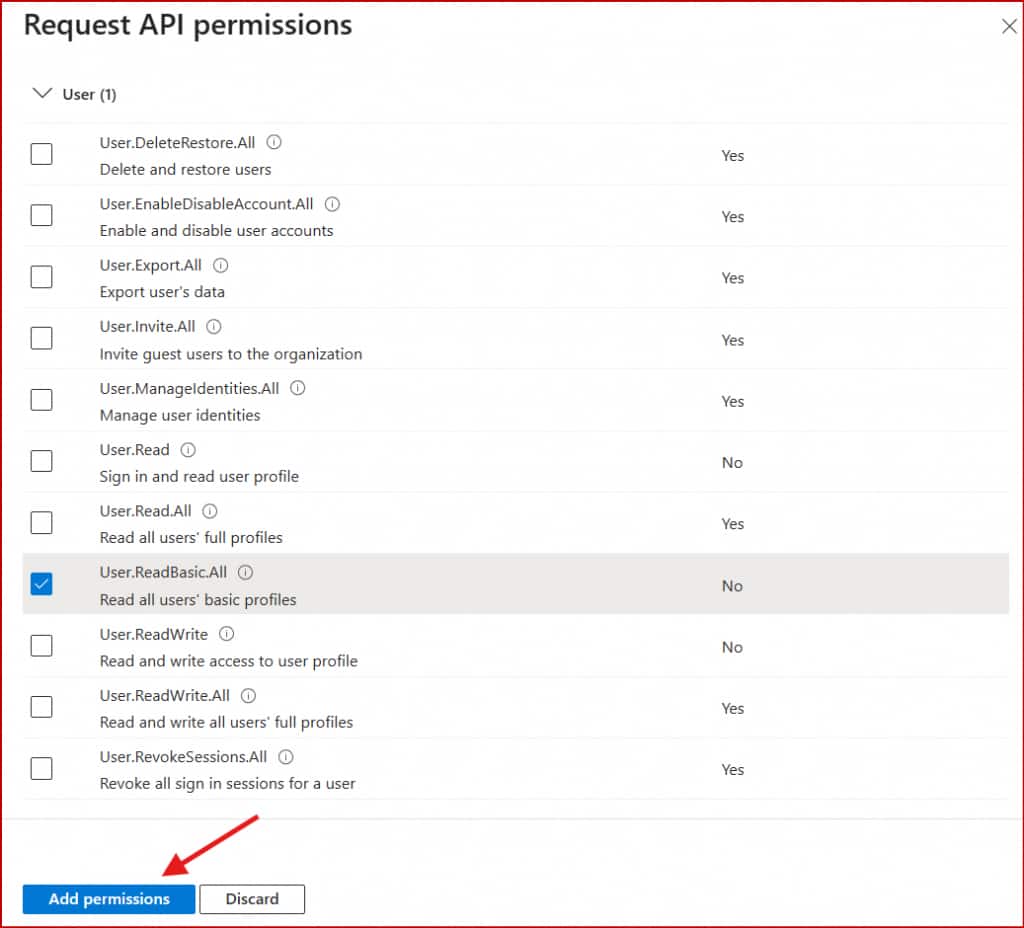Collapse the User (1) permission group
This screenshot has width=1024, height=928.
42,94
